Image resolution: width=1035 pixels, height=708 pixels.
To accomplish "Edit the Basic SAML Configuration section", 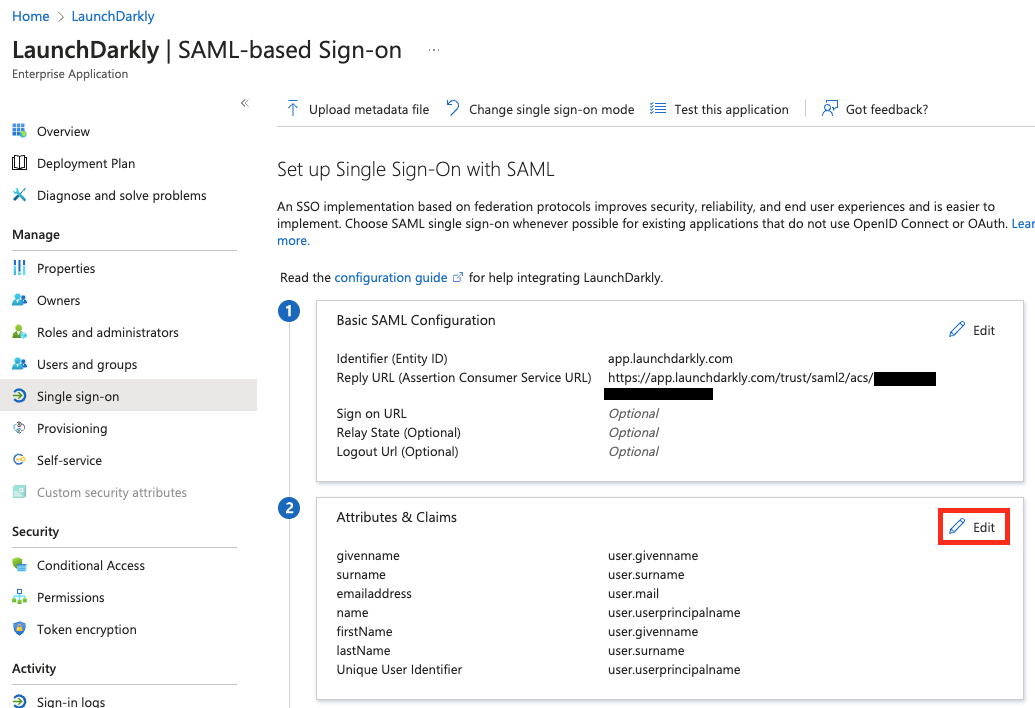I will 972,330.
